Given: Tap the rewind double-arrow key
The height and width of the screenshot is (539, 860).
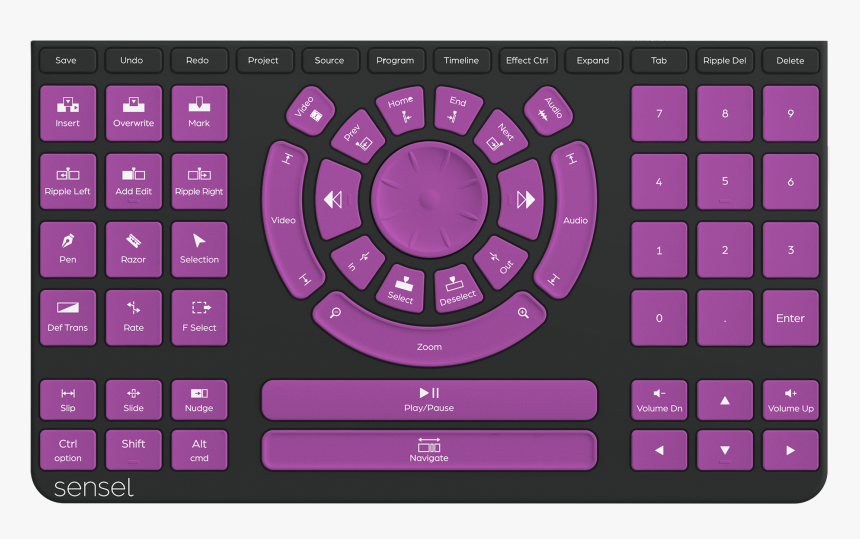Looking at the screenshot, I should 338,200.
